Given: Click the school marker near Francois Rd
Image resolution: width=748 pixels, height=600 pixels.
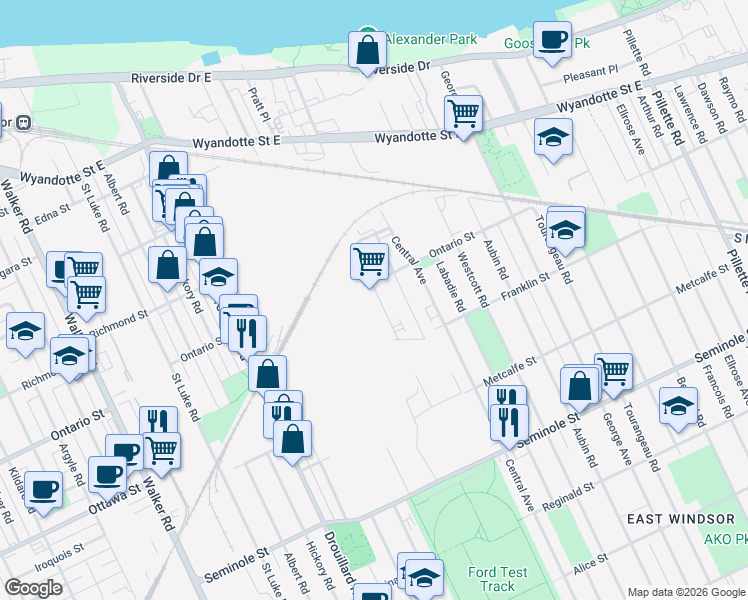Looking at the screenshot, I should 678,408.
